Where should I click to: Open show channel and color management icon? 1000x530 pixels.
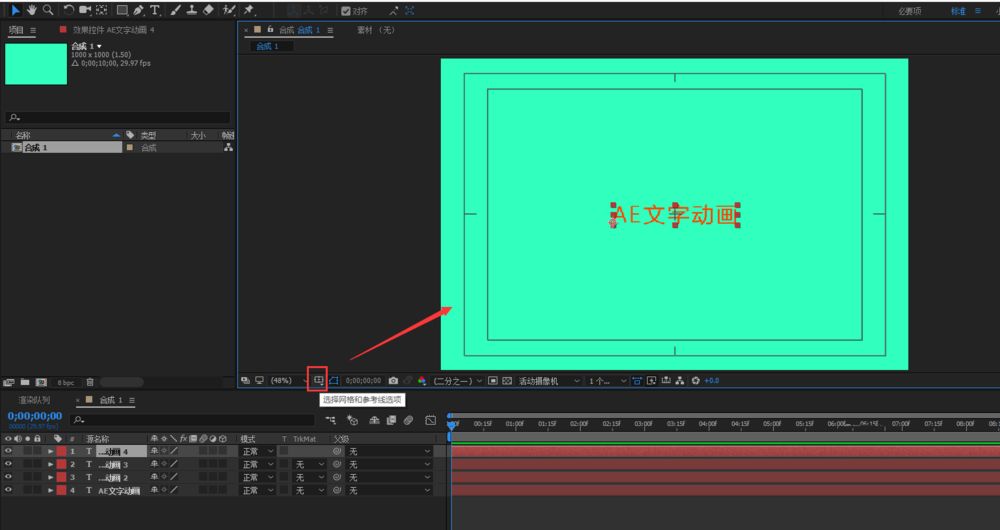(422, 381)
